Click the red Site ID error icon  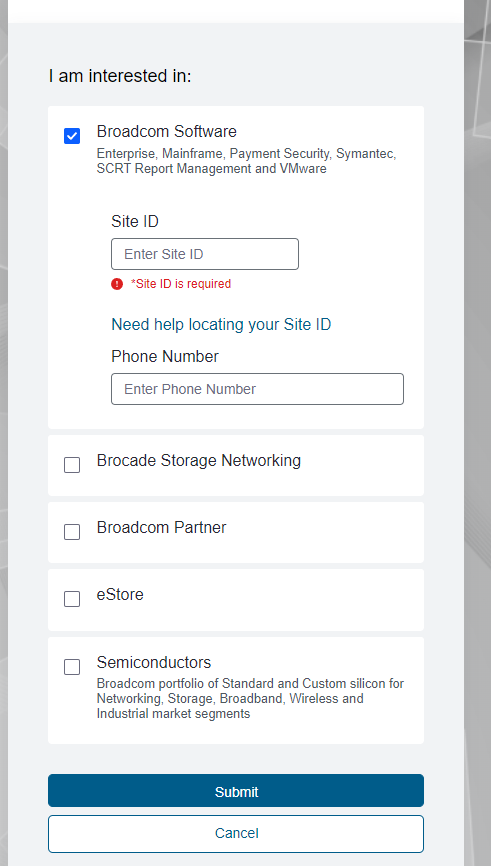117,284
